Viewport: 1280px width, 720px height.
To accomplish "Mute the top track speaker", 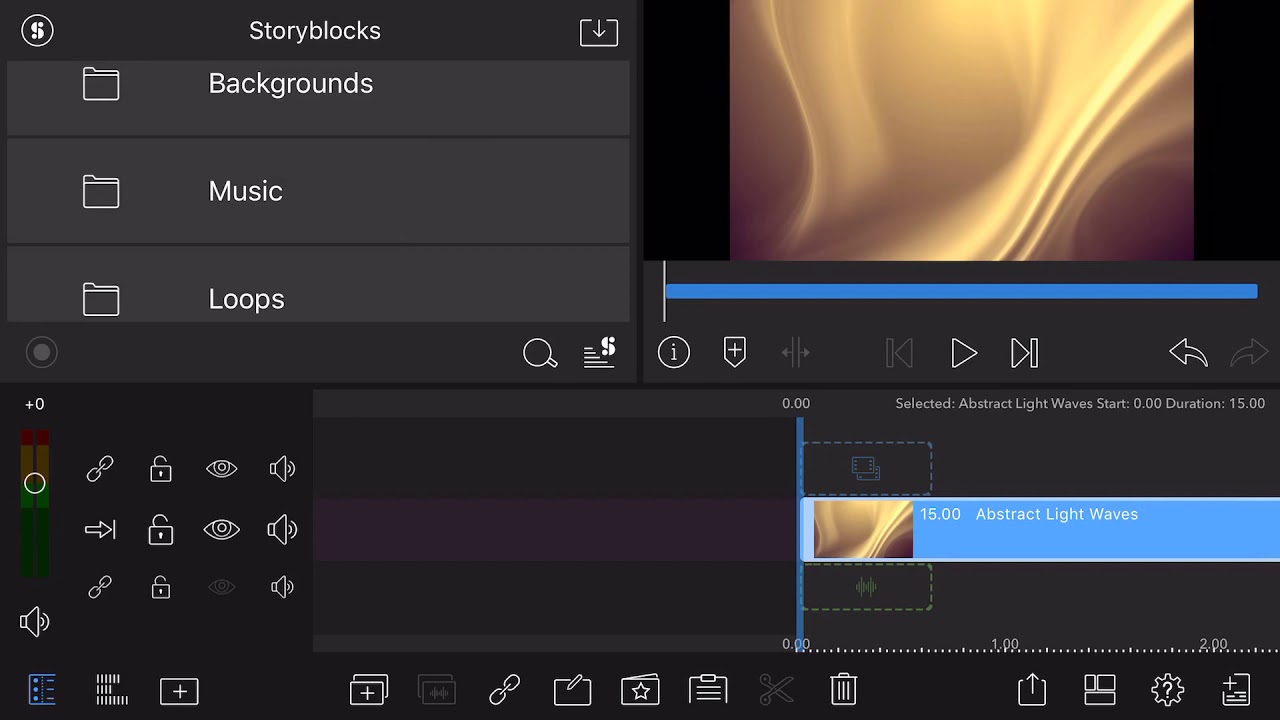I will coord(283,469).
